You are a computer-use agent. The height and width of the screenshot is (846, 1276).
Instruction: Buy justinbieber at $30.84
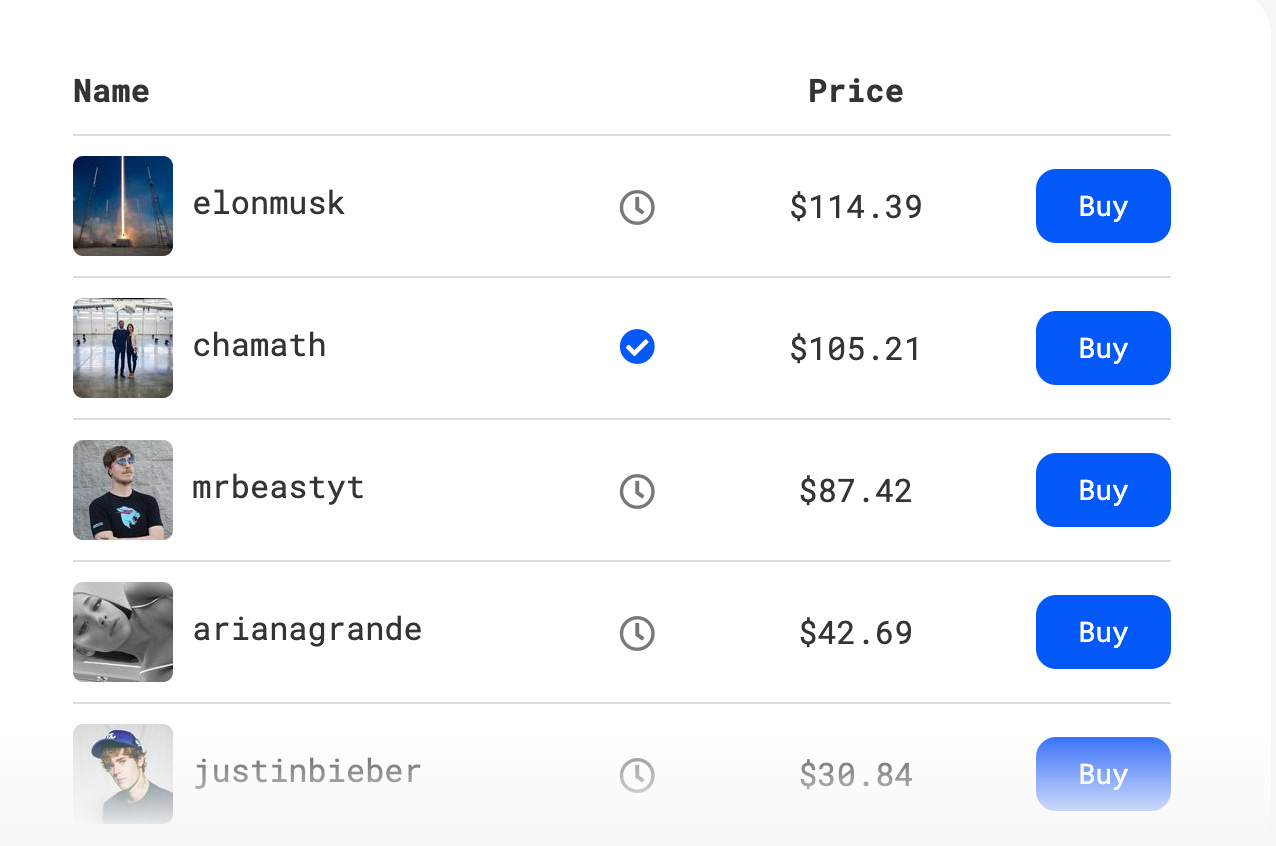1103,774
